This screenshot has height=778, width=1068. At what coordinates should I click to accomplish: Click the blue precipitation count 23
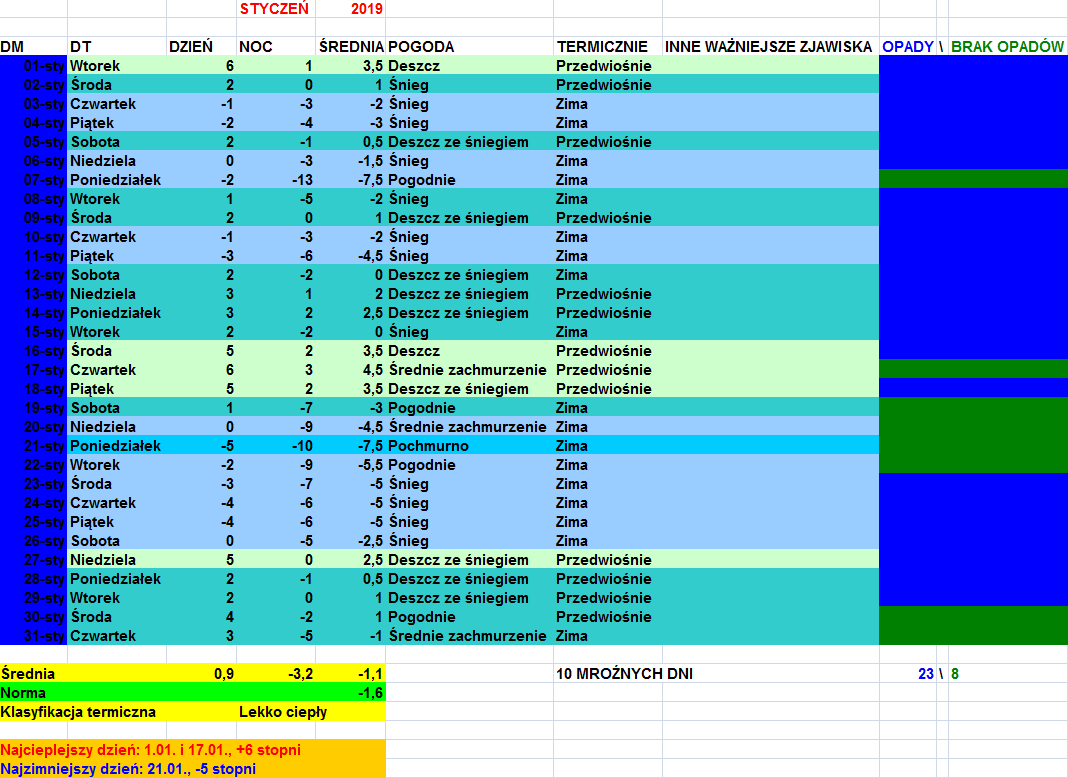tap(925, 674)
